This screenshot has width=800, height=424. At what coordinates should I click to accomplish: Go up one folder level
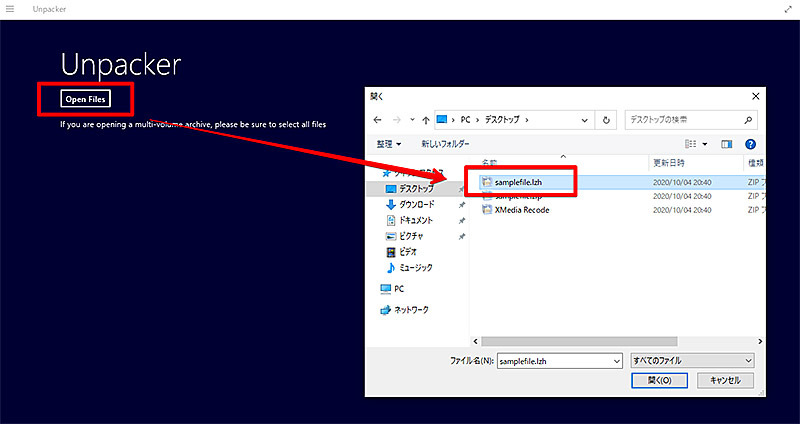pyautogui.click(x=426, y=120)
